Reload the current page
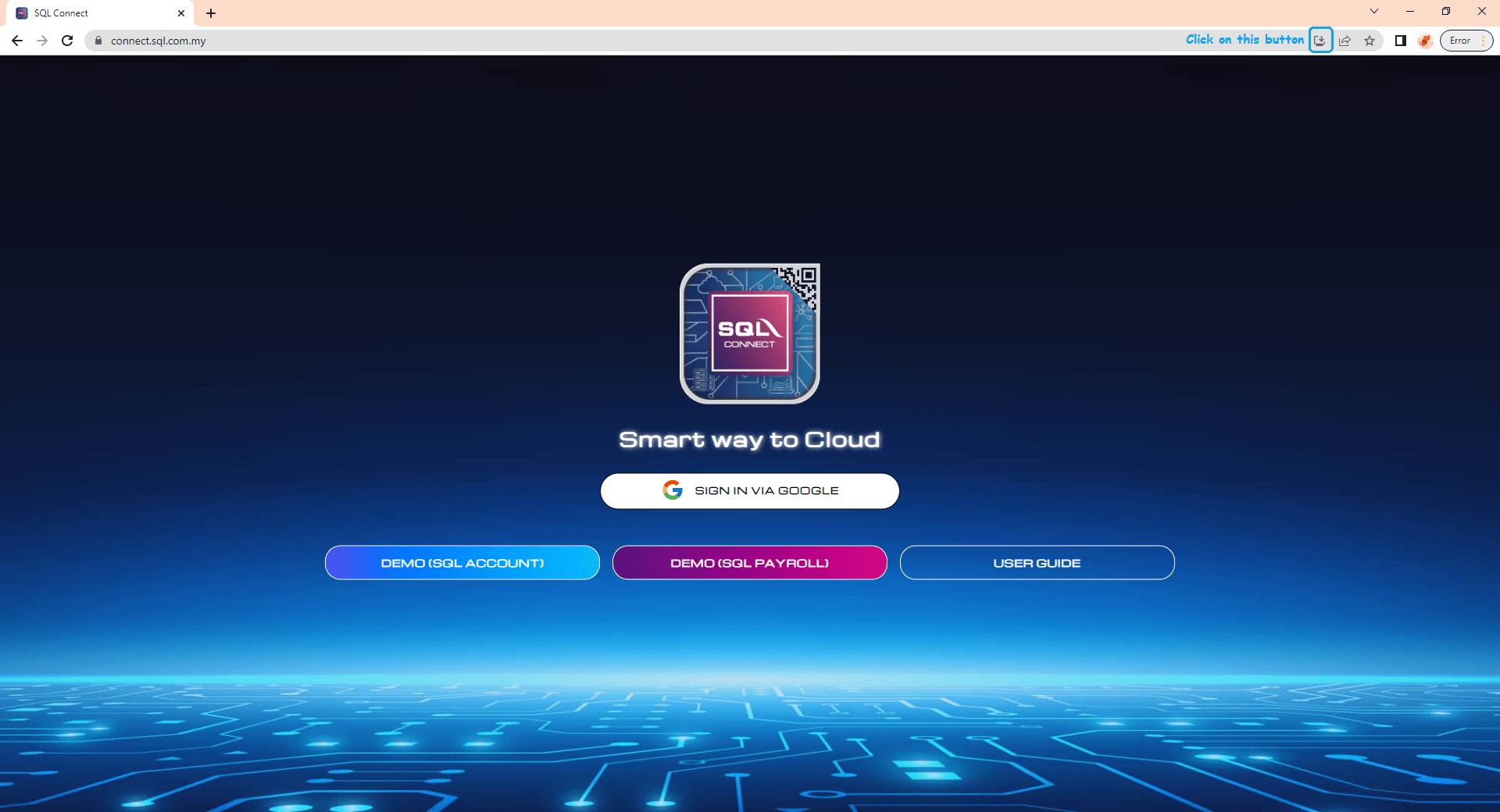 click(67, 41)
